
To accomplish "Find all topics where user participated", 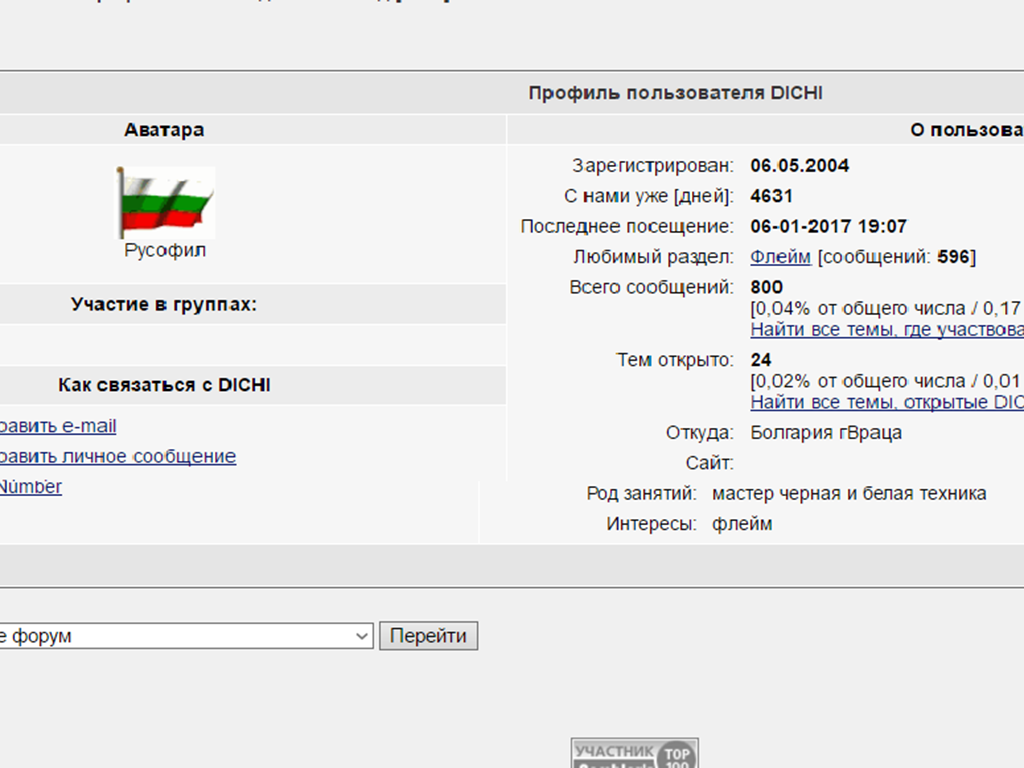I will click(886, 330).
